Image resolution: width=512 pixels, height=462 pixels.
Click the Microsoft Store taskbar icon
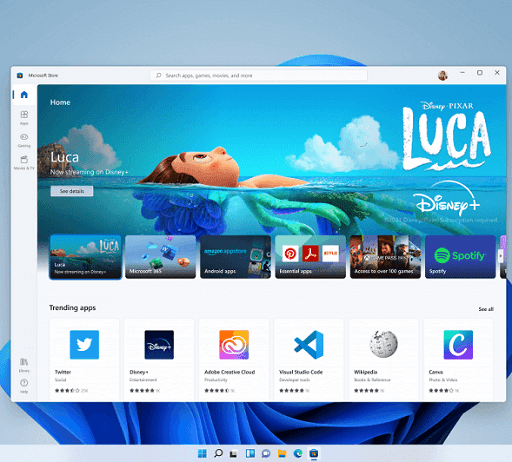pyautogui.click(x=314, y=453)
